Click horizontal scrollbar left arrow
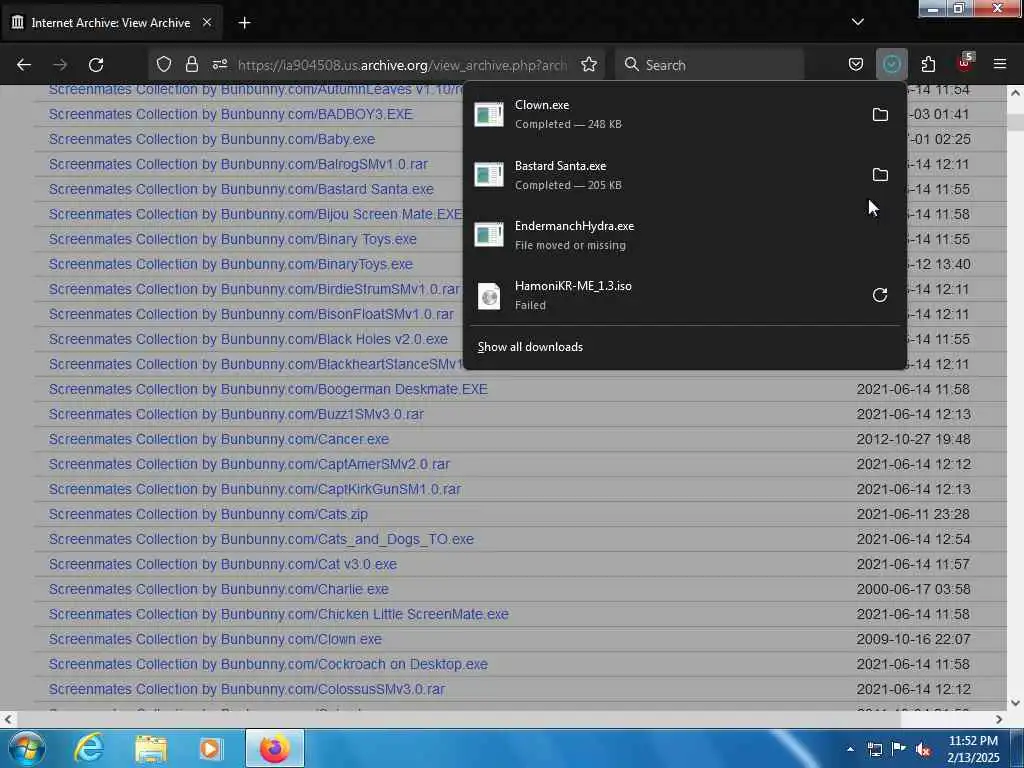 coord(8,719)
